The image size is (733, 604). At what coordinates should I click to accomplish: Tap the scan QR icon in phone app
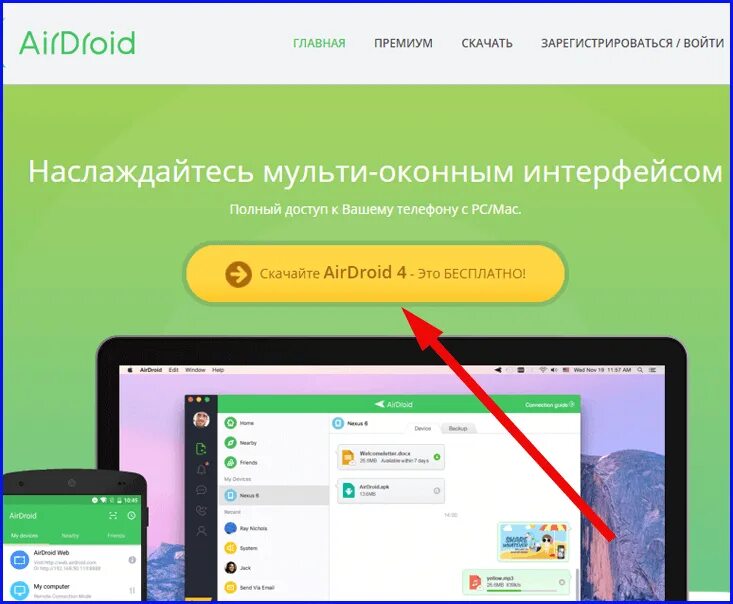113,515
